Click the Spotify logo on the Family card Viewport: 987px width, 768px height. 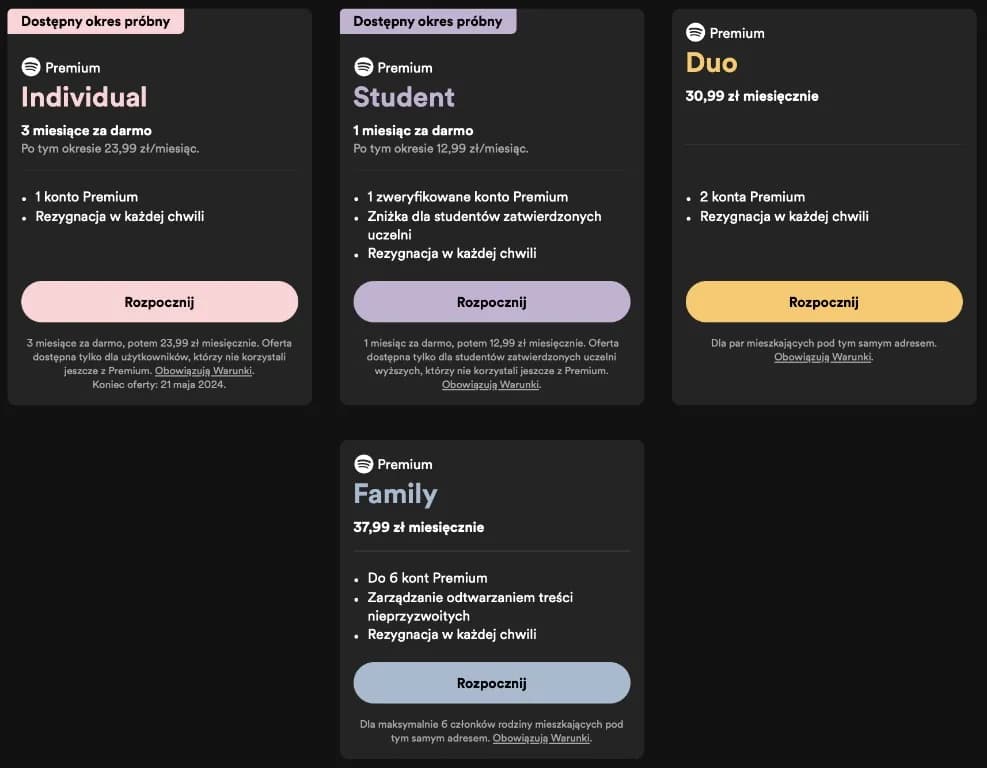point(362,464)
